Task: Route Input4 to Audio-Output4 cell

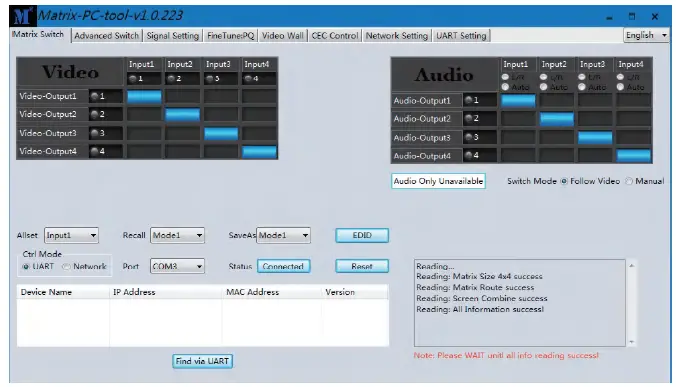Action: pyautogui.click(x=633, y=156)
